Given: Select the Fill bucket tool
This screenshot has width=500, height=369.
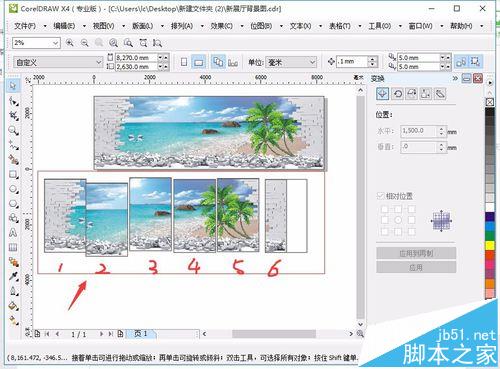Looking at the screenshot, I should 13,306.
